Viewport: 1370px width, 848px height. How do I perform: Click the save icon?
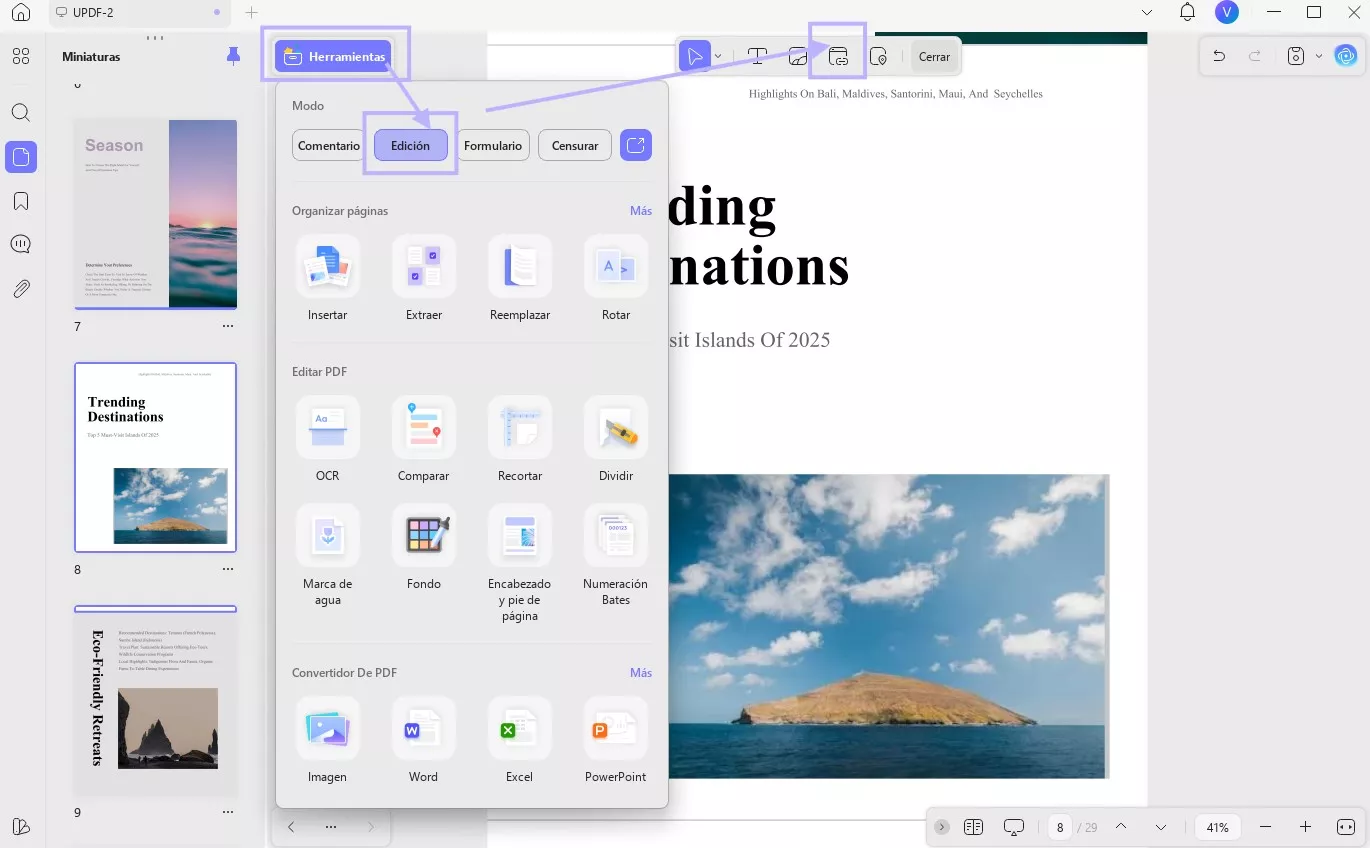coord(1296,56)
